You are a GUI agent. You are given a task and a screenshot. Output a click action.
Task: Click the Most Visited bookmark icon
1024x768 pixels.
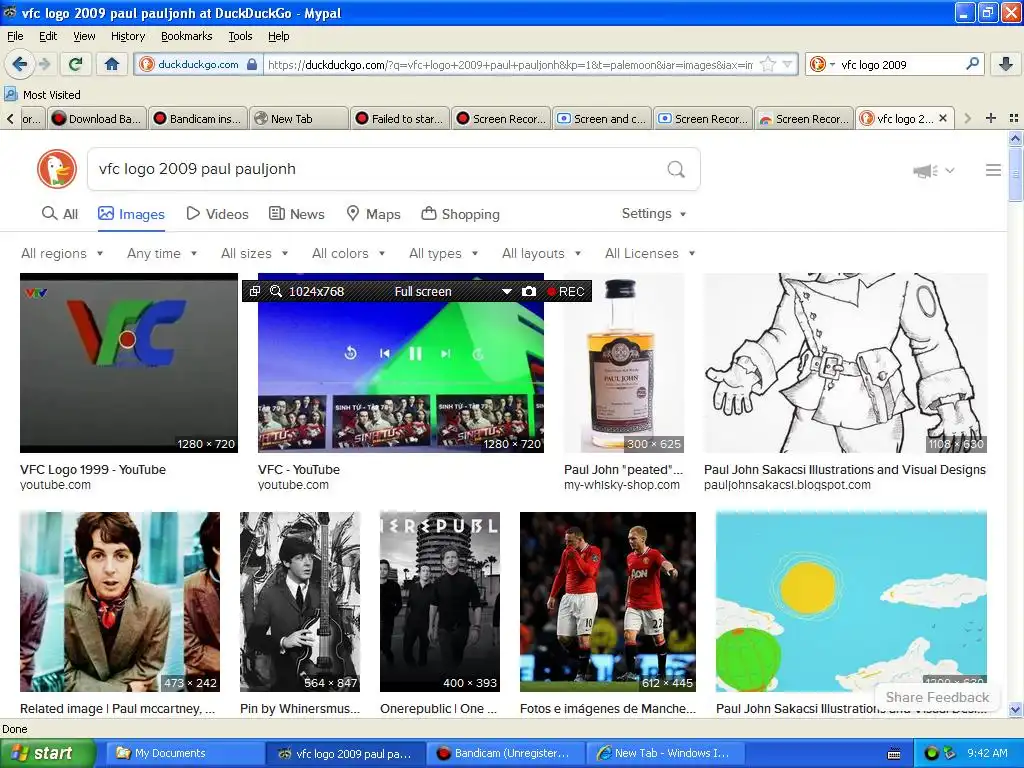pyautogui.click(x=10, y=94)
